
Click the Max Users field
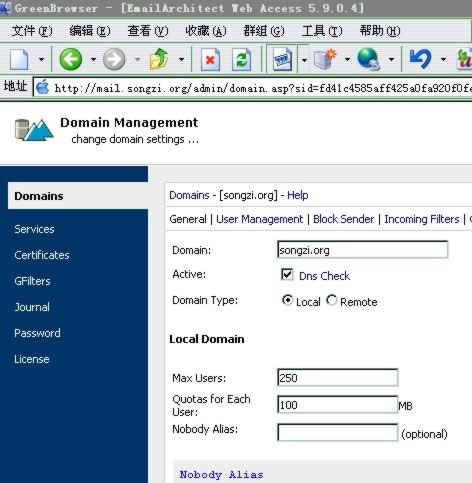coord(337,378)
